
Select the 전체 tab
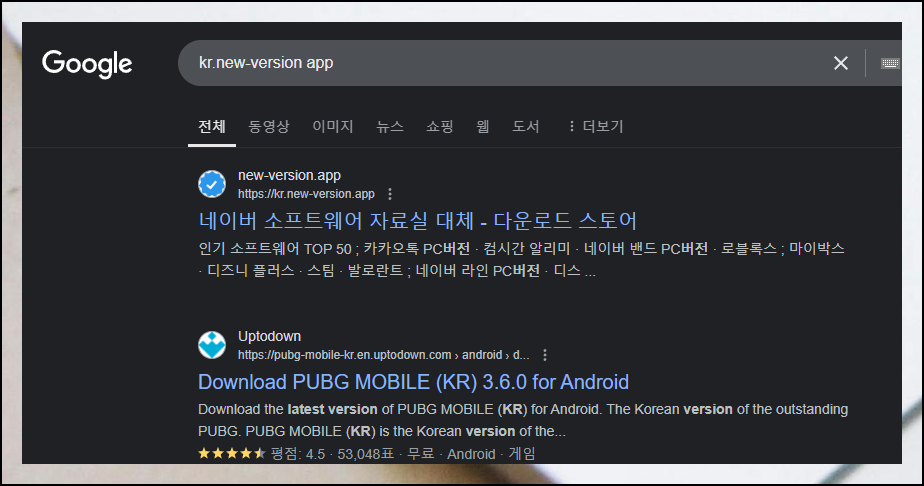(212, 126)
